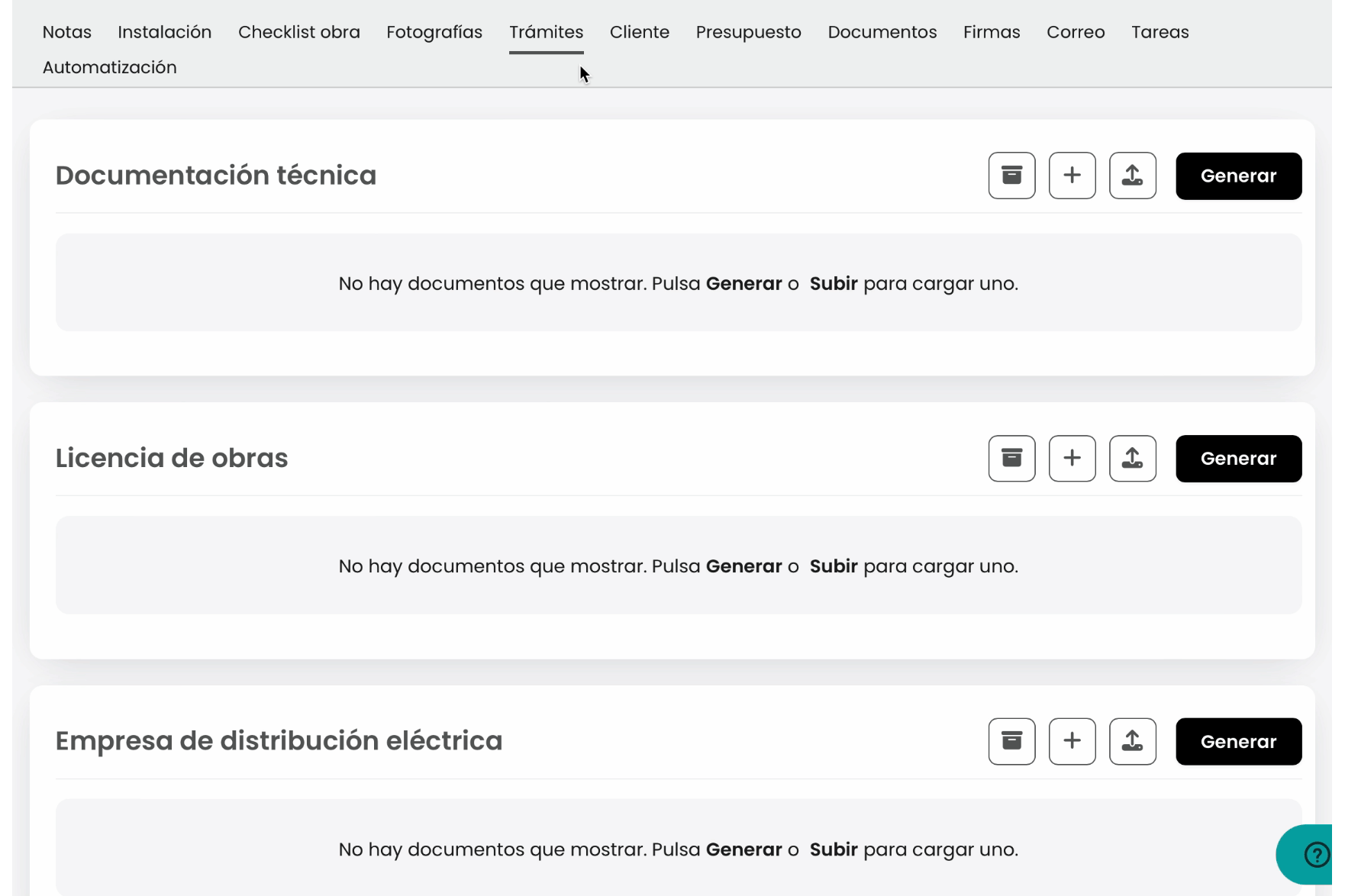Open the Checklist obra tab
Viewport: 1345px width, 896px height.
pos(299,32)
